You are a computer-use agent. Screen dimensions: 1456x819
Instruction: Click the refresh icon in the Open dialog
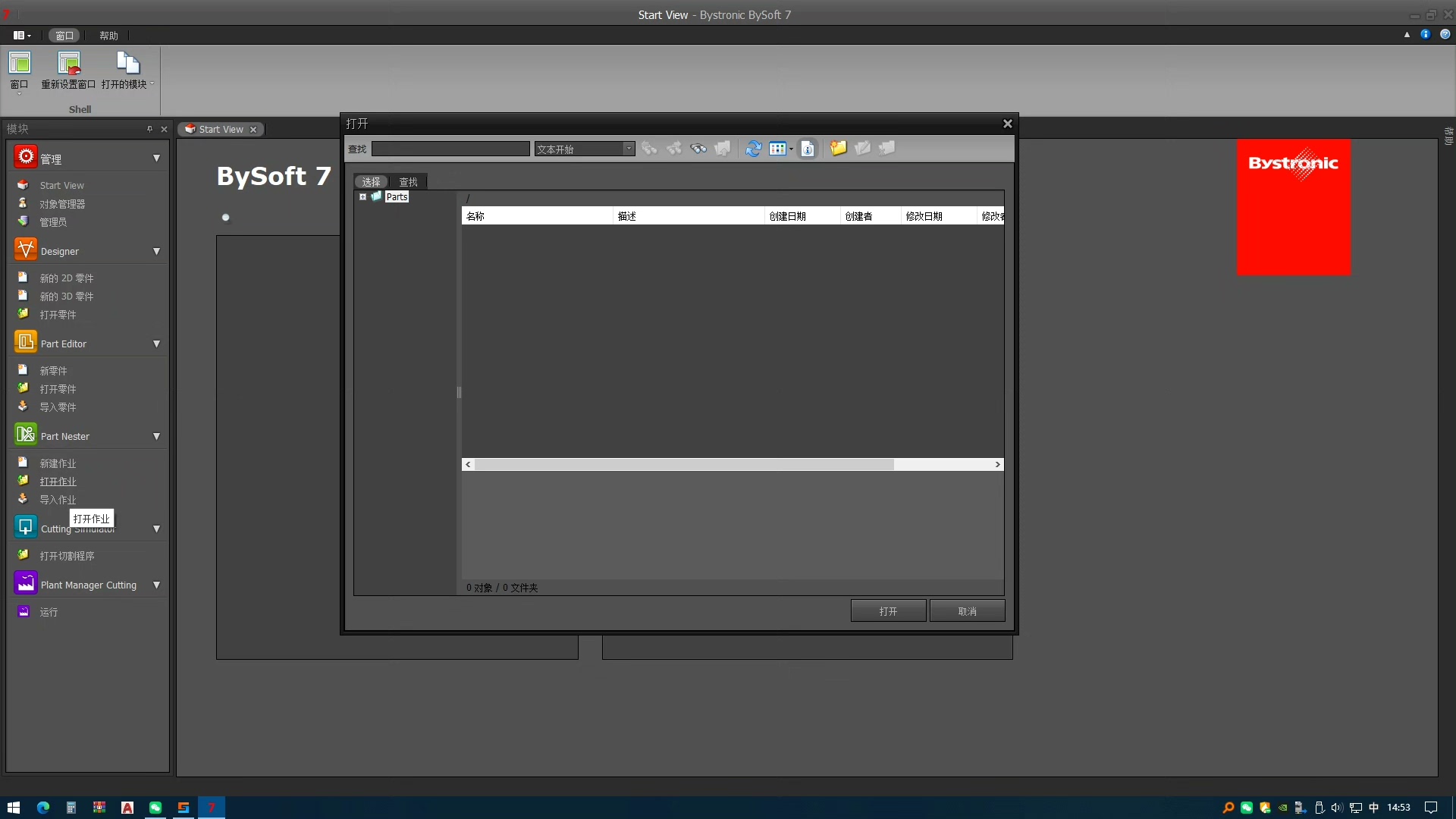coord(753,149)
